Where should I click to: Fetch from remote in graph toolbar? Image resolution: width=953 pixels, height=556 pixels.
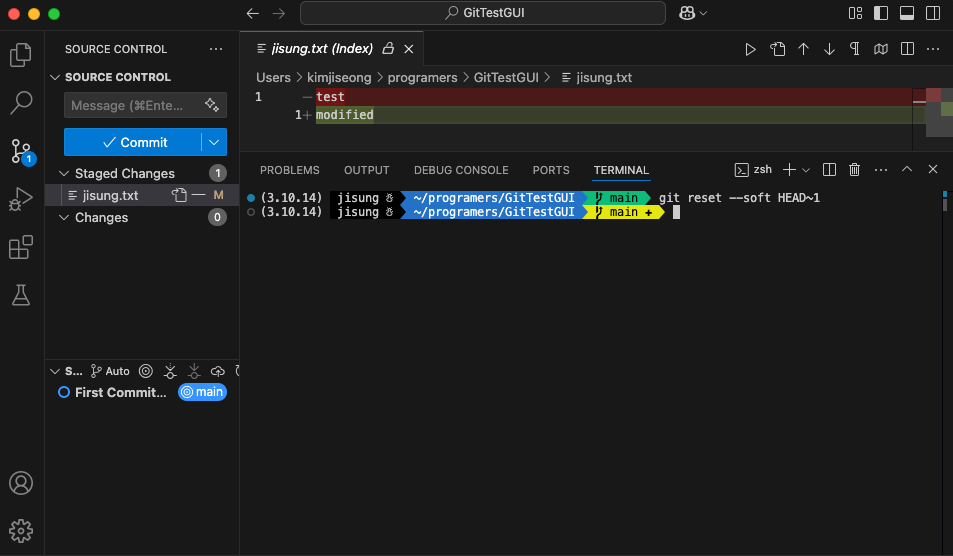170,371
